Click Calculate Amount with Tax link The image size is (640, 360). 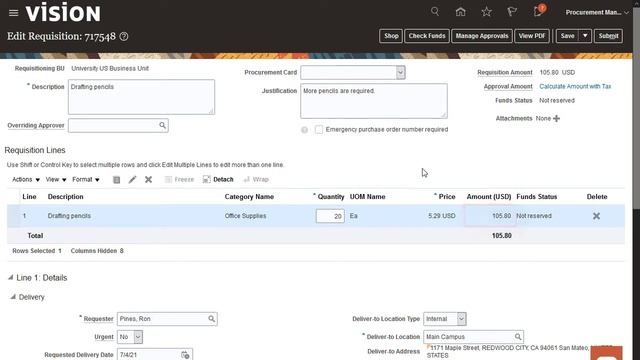[x=575, y=87]
